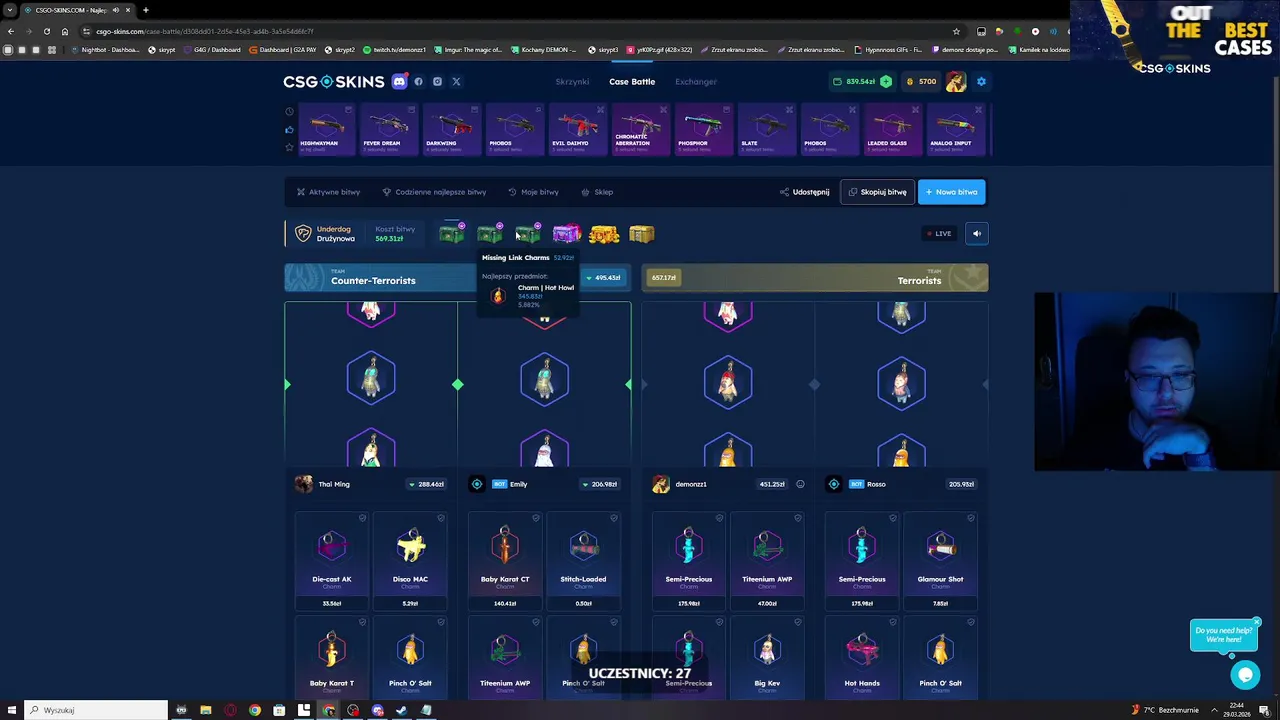Screen dimensions: 1280x720
Task: Bookmark this page with the star icon
Action: pyautogui.click(x=956, y=31)
